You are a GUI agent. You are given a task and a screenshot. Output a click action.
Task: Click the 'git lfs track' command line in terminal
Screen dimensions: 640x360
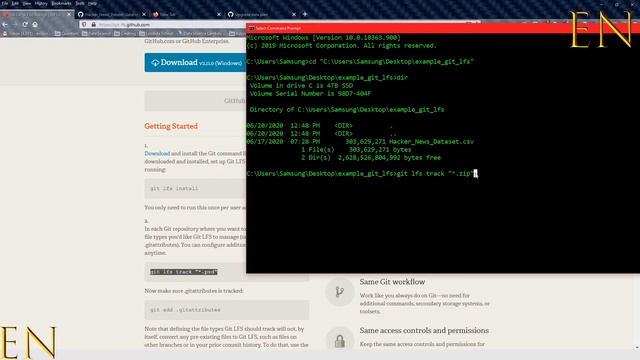click(362, 173)
